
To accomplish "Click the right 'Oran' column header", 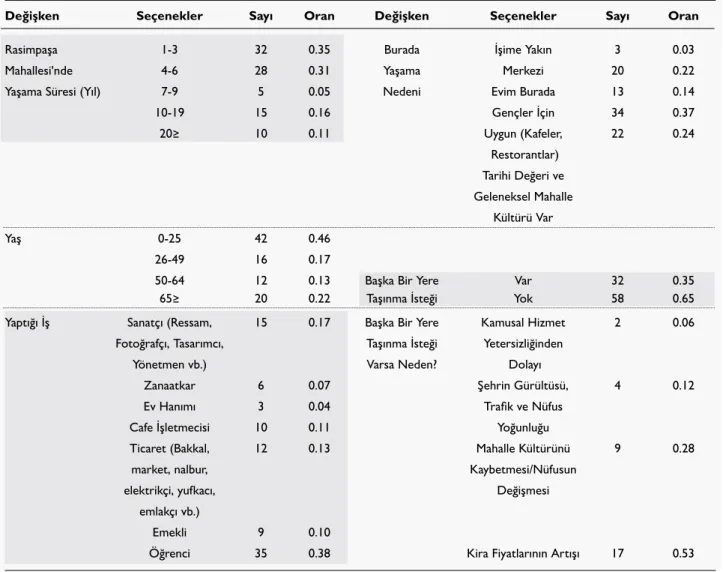I will [x=683, y=16].
